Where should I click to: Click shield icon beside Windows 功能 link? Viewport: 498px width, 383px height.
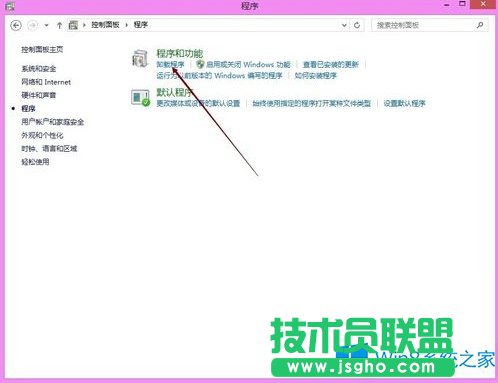coord(200,64)
